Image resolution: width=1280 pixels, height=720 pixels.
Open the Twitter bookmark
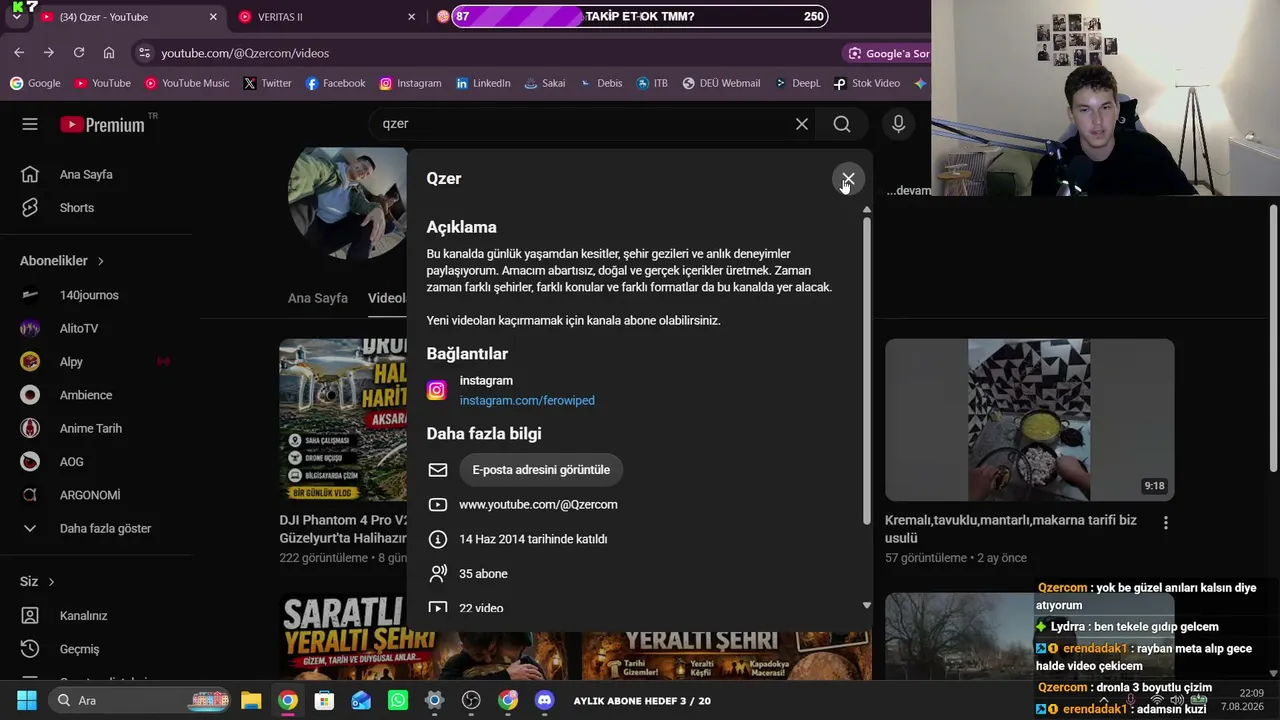click(x=267, y=83)
